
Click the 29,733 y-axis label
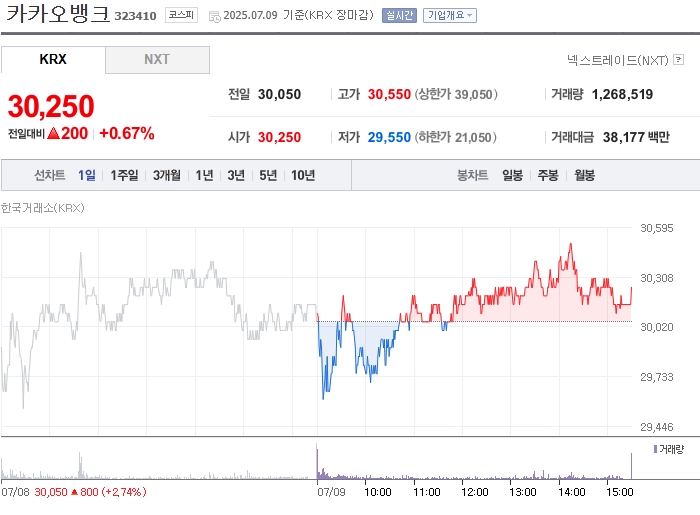coord(657,377)
